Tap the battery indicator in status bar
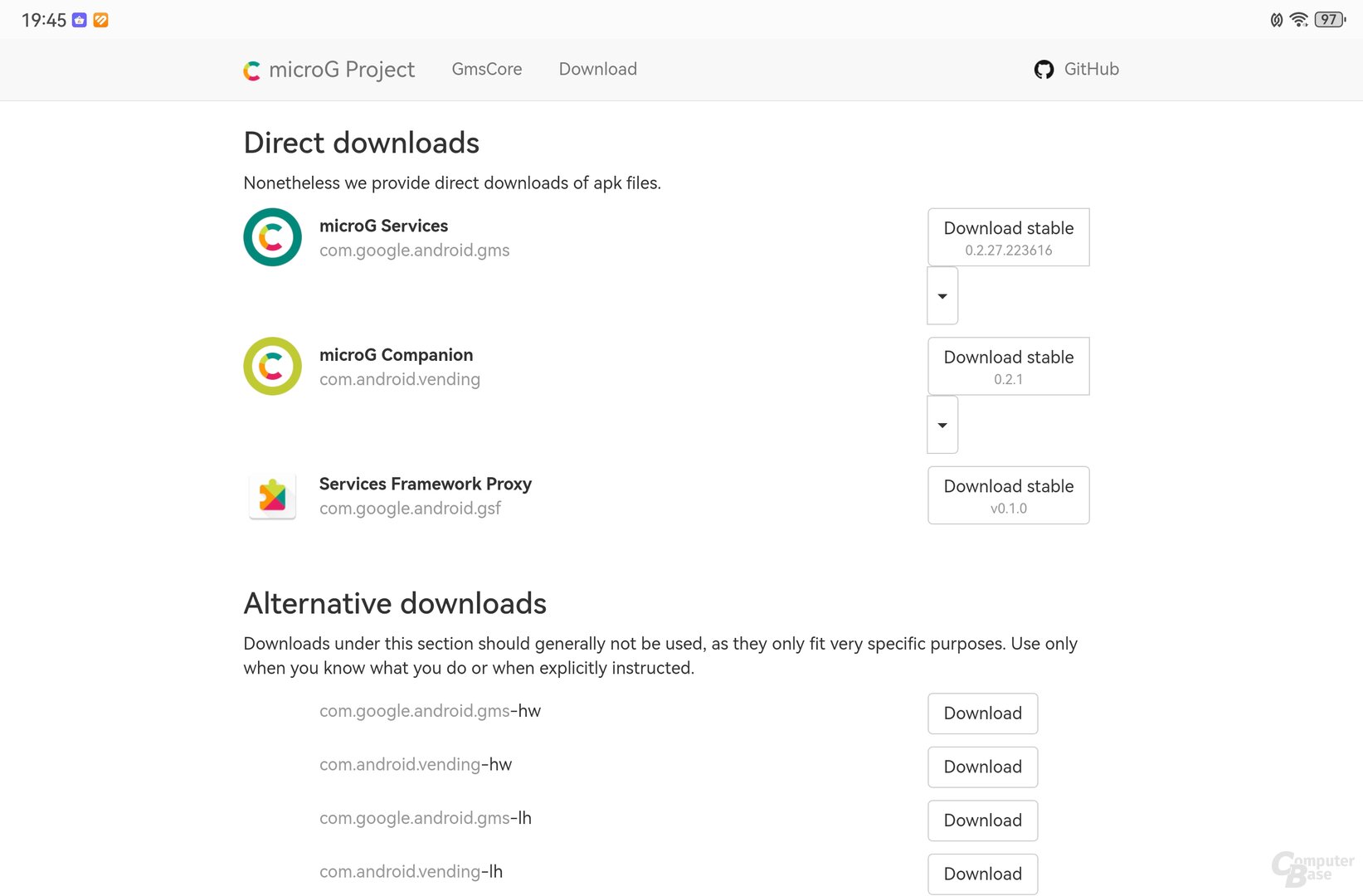1363x896 pixels. click(x=1331, y=20)
